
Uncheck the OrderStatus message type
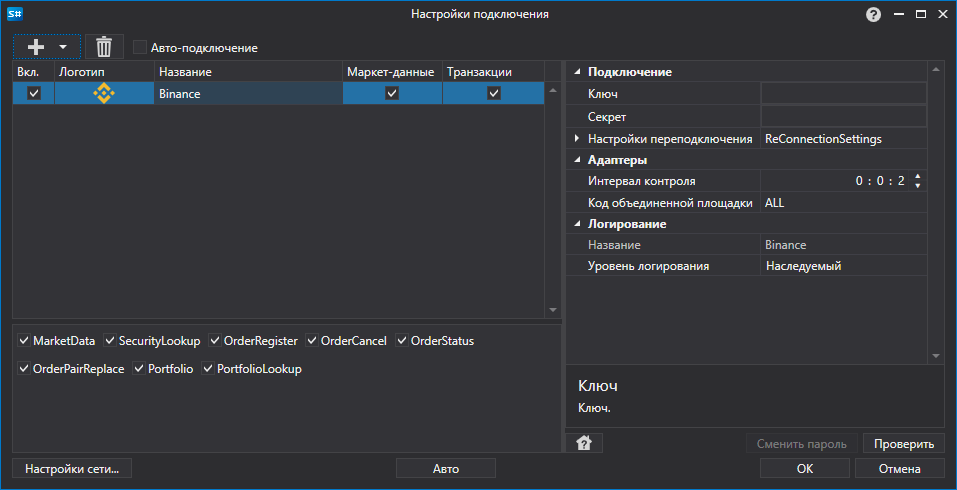pos(402,341)
